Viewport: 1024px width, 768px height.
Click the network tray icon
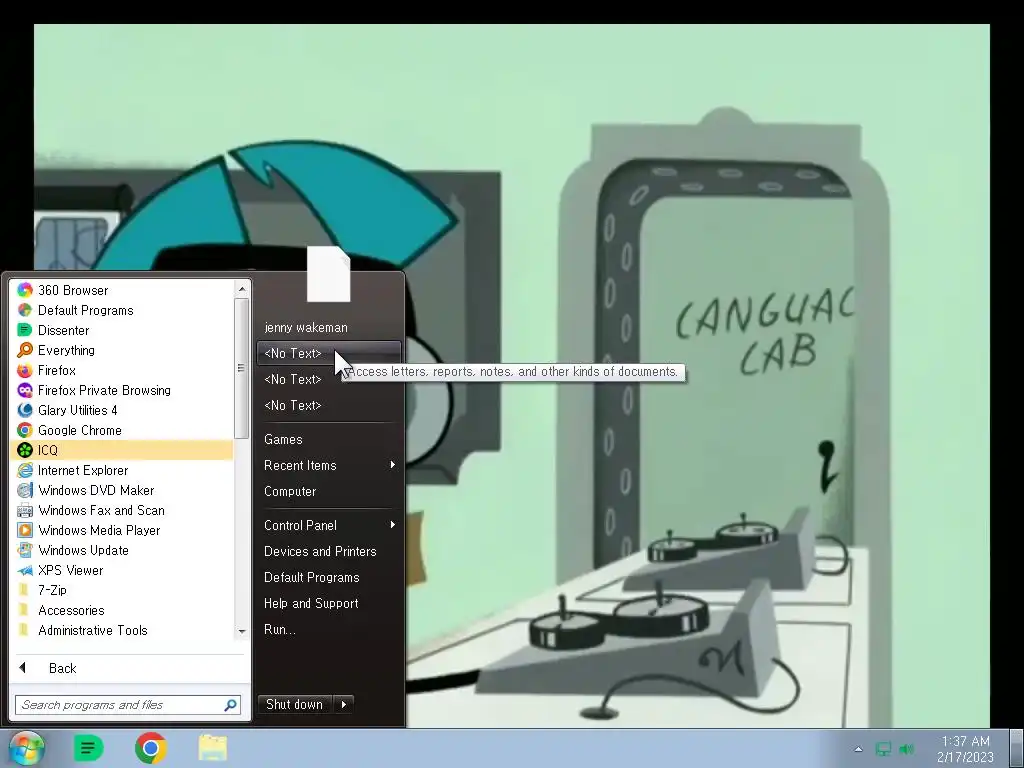[x=883, y=749]
